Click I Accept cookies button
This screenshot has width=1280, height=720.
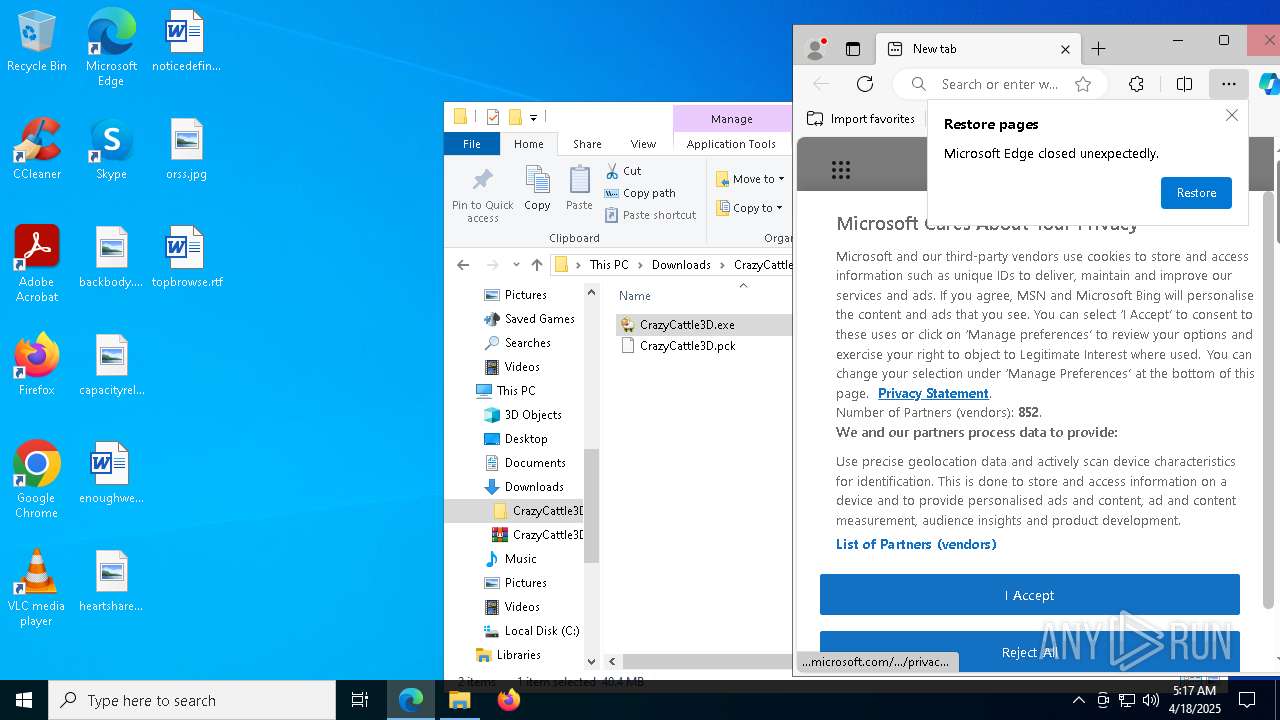1029,595
